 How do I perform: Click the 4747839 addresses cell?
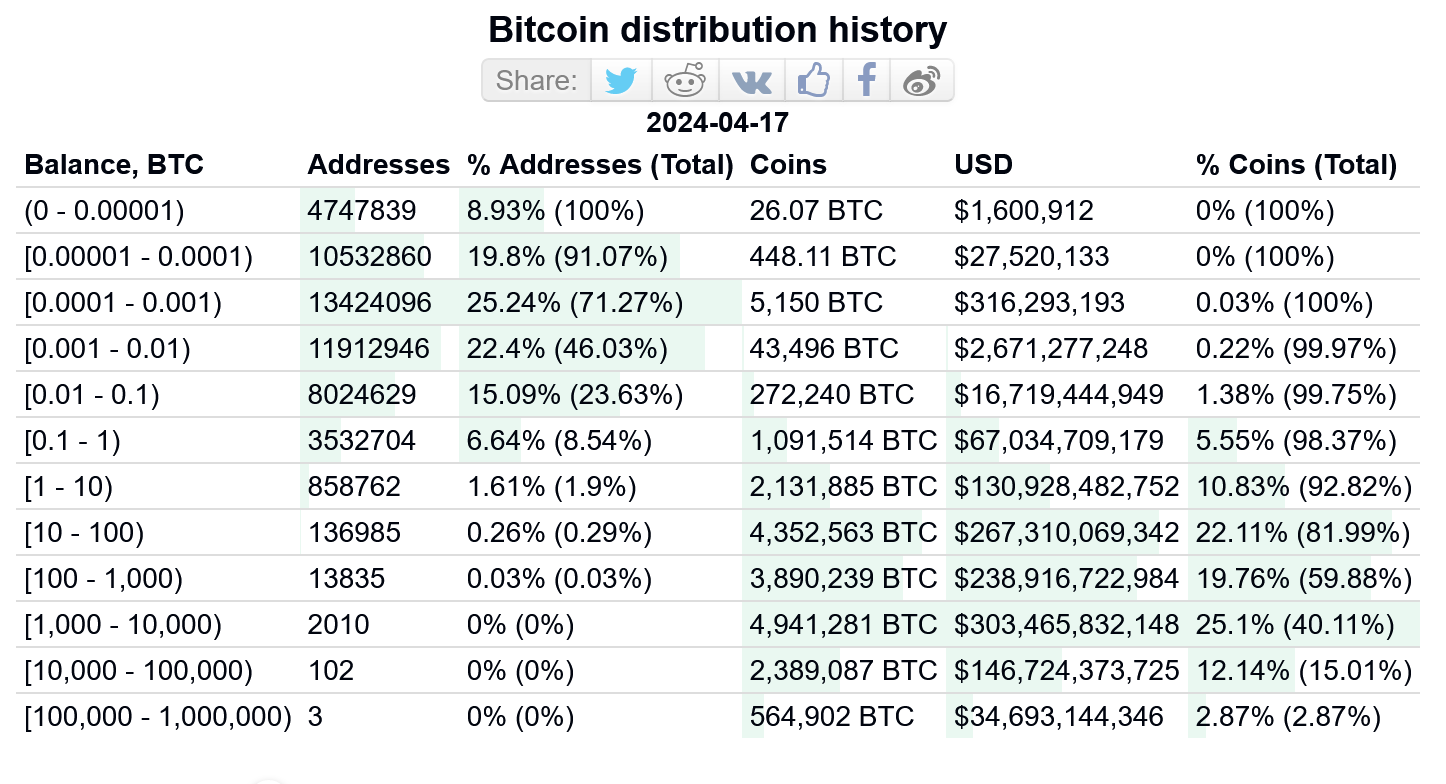[362, 211]
